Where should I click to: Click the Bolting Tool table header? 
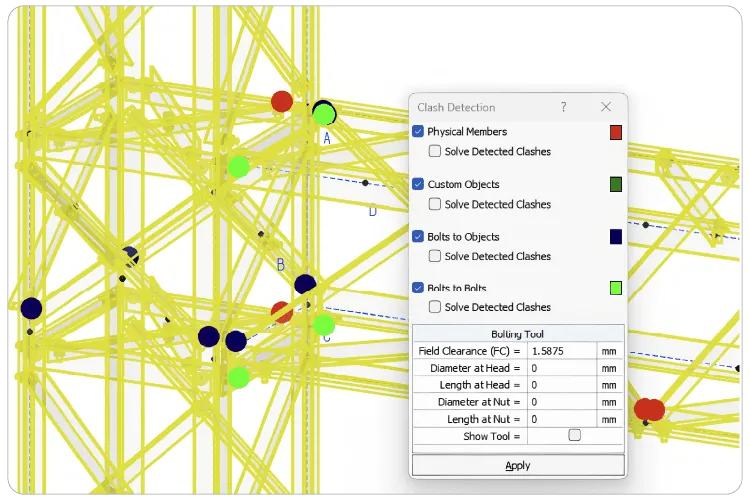(x=518, y=334)
